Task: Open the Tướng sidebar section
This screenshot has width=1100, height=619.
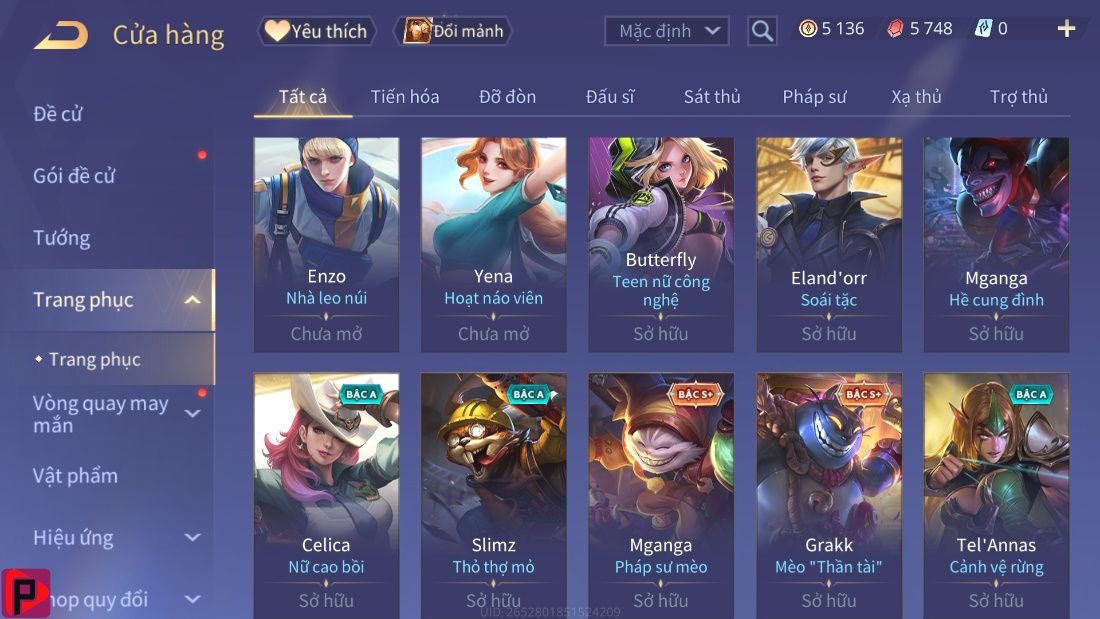Action: coord(62,238)
